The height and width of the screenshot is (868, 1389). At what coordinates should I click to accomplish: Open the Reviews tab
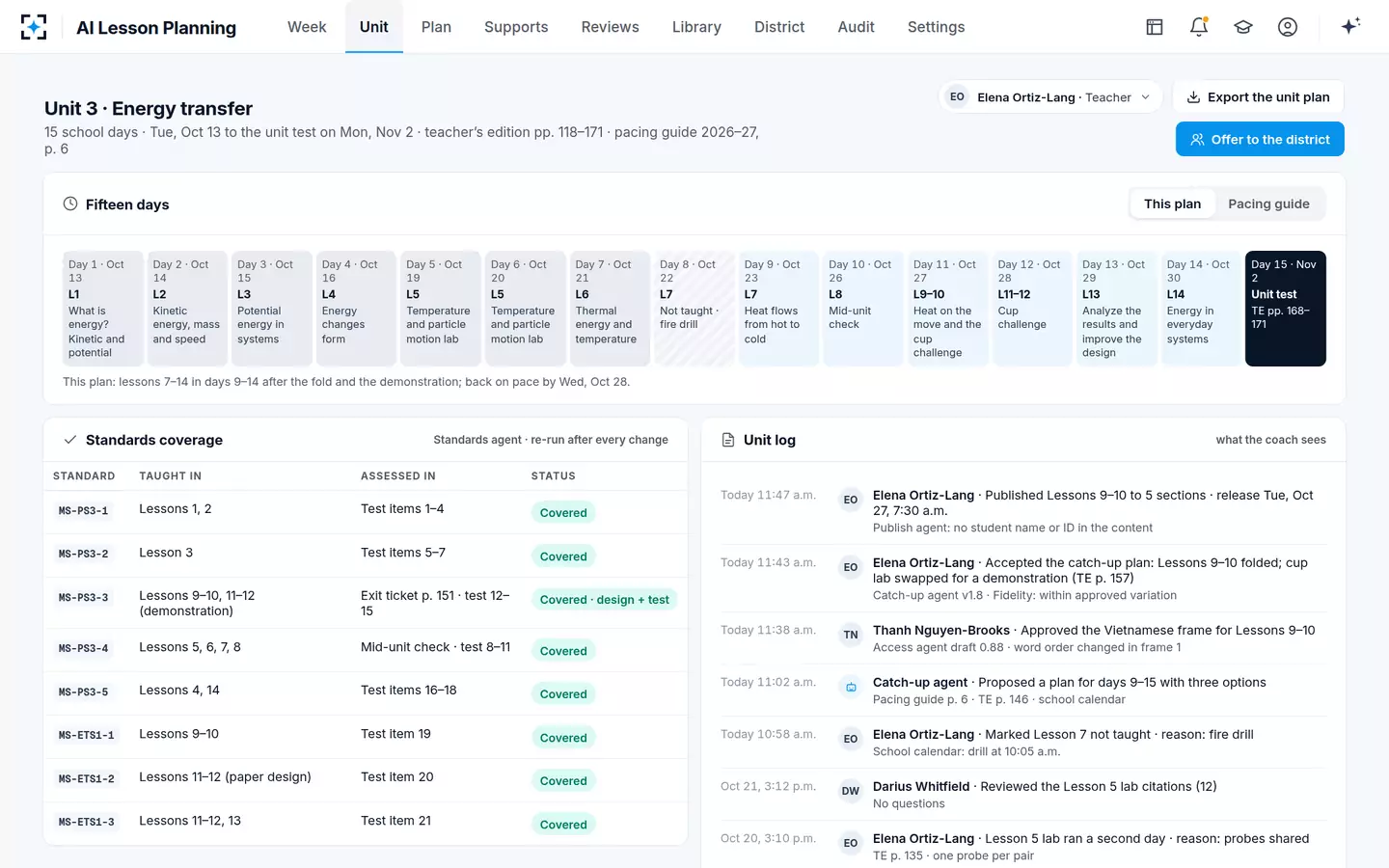point(610,27)
